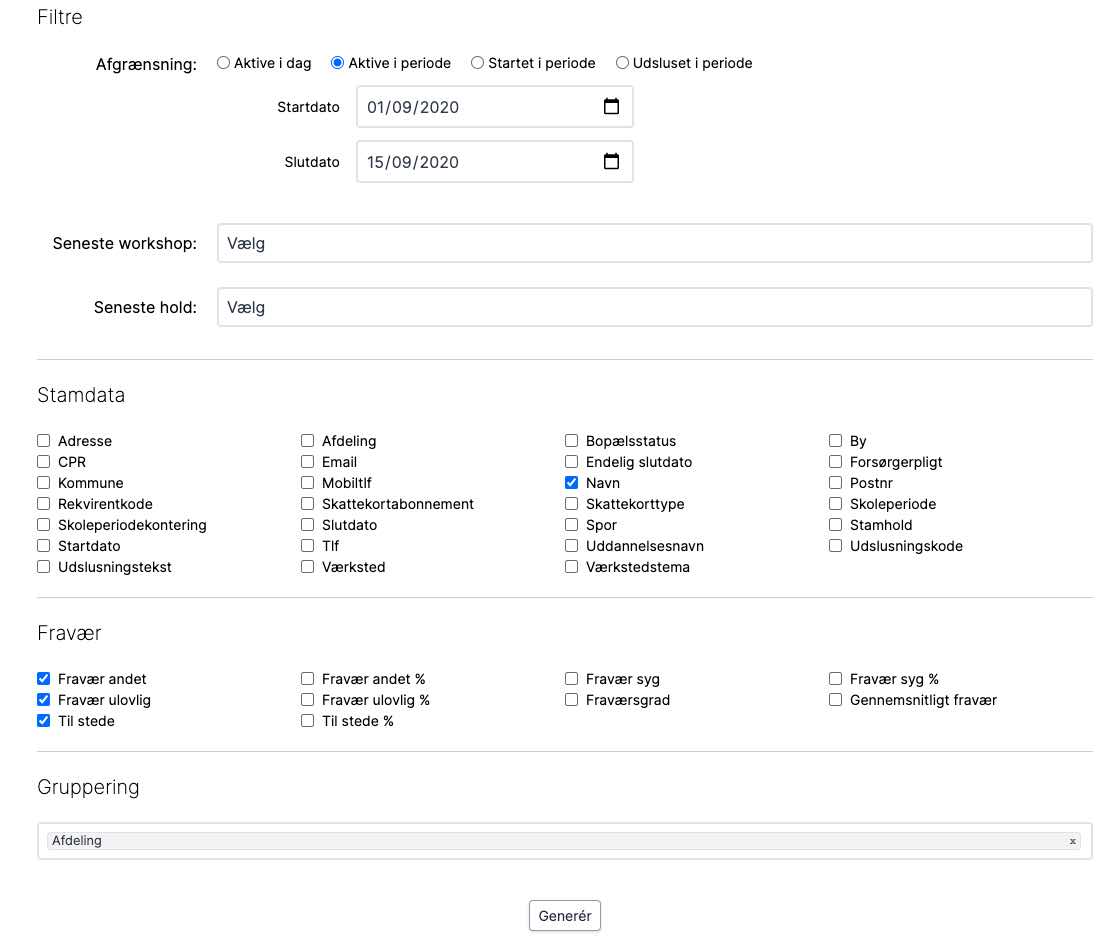Open the Gruppering multi-select field
This screenshot has height=937, width=1100.
pos(565,841)
